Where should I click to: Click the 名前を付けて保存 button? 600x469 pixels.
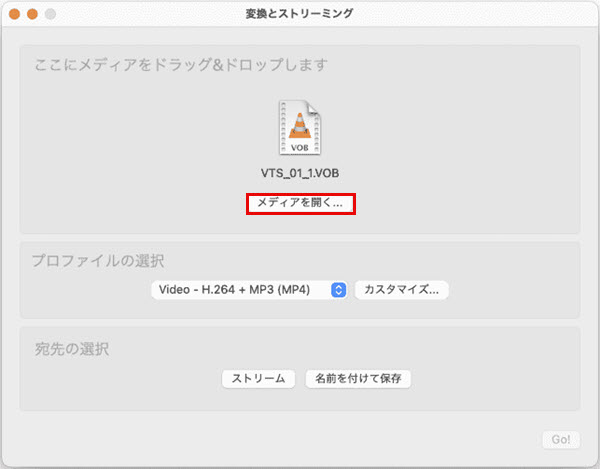pyautogui.click(x=358, y=379)
